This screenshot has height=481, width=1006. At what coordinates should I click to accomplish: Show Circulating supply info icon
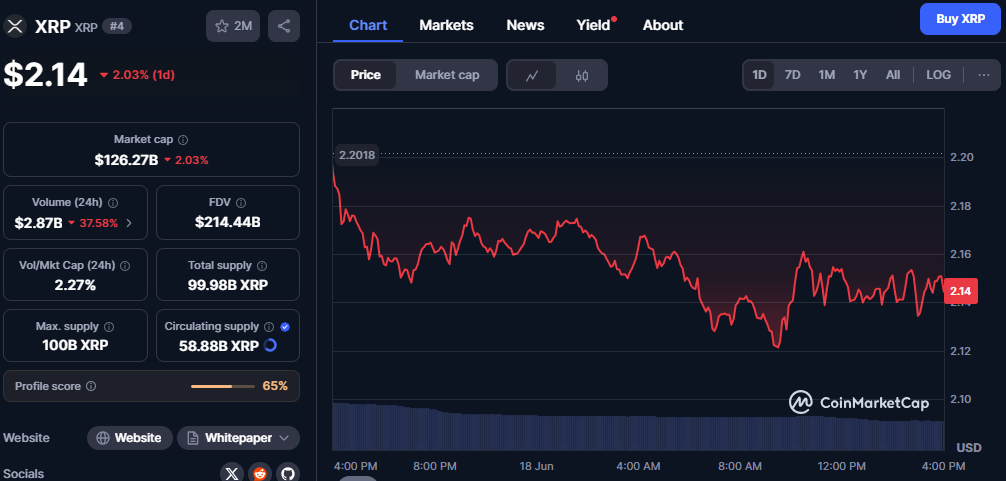[x=269, y=326]
